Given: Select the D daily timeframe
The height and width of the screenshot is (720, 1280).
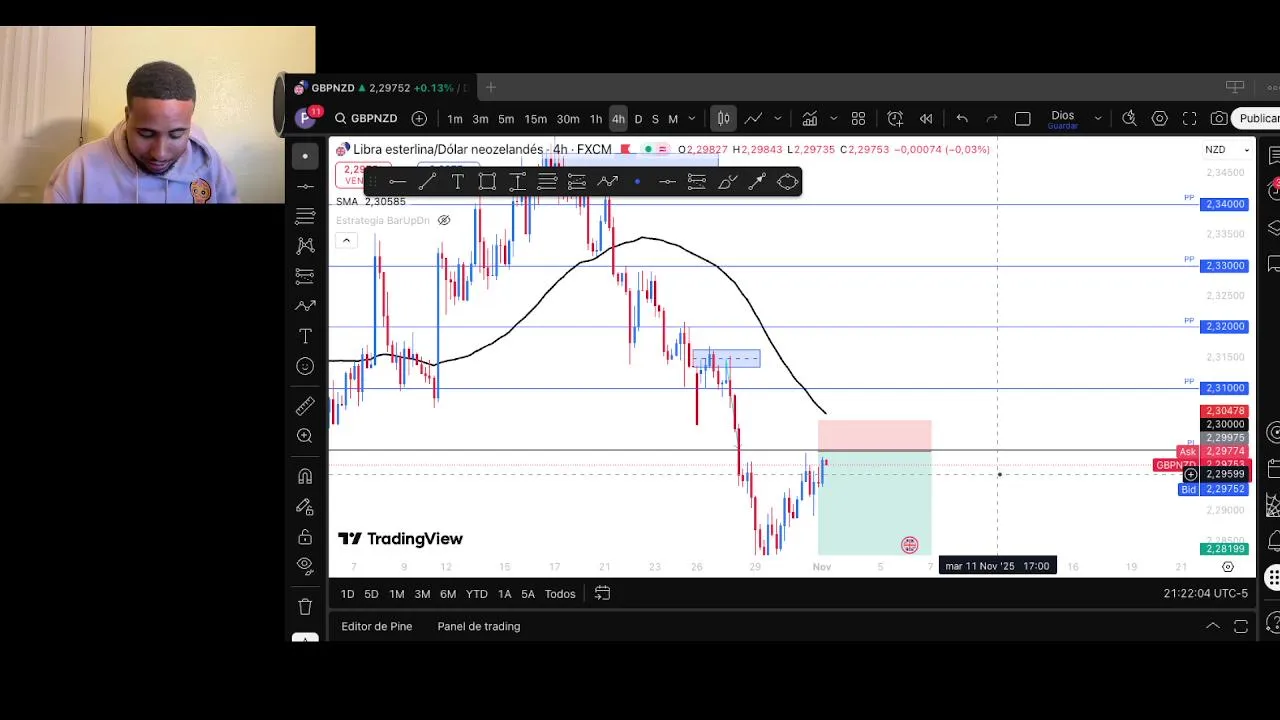Looking at the screenshot, I should tap(638, 119).
